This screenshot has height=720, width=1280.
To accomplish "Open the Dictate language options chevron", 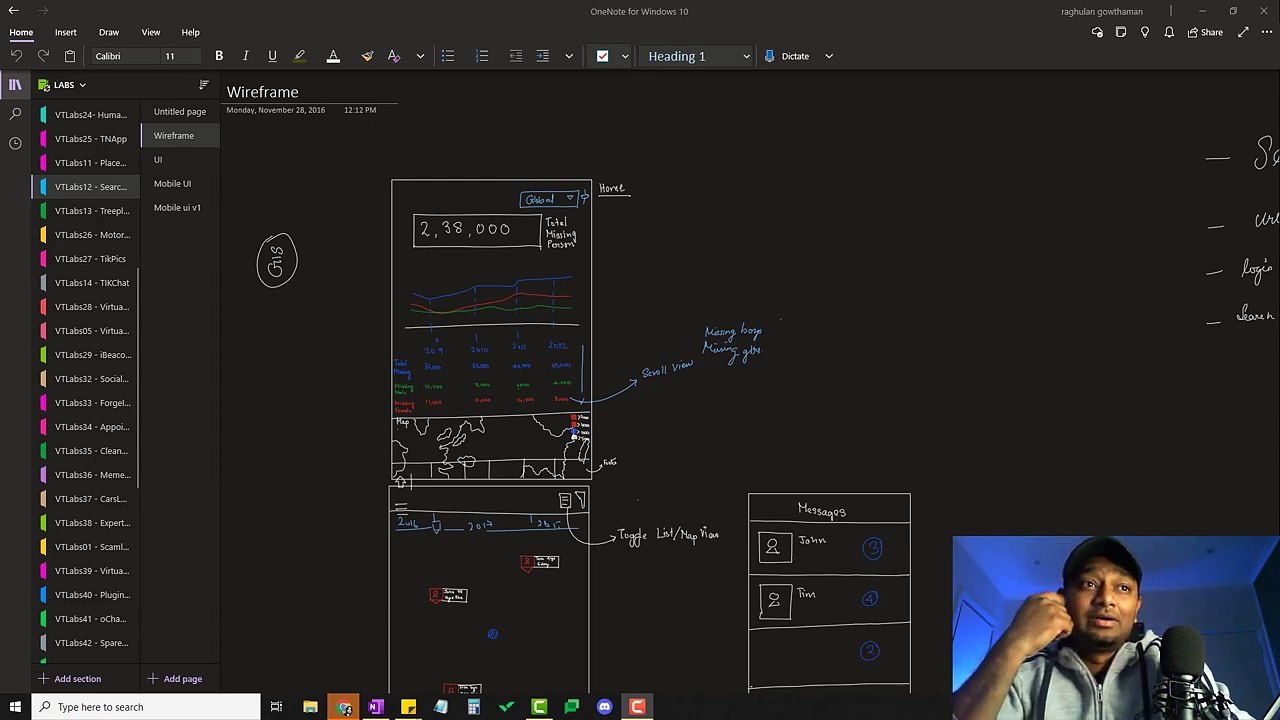I will [x=829, y=56].
